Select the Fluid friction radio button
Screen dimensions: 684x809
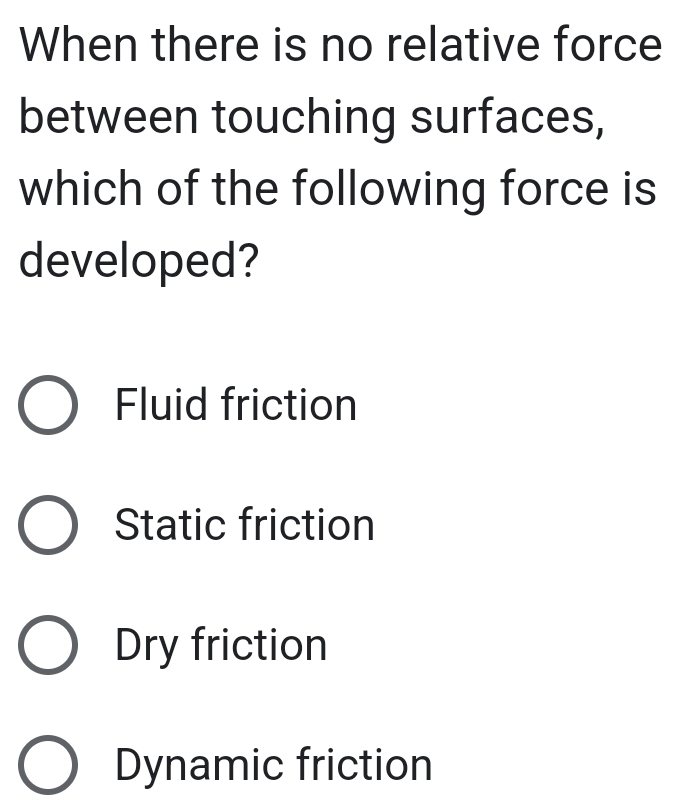[47, 407]
